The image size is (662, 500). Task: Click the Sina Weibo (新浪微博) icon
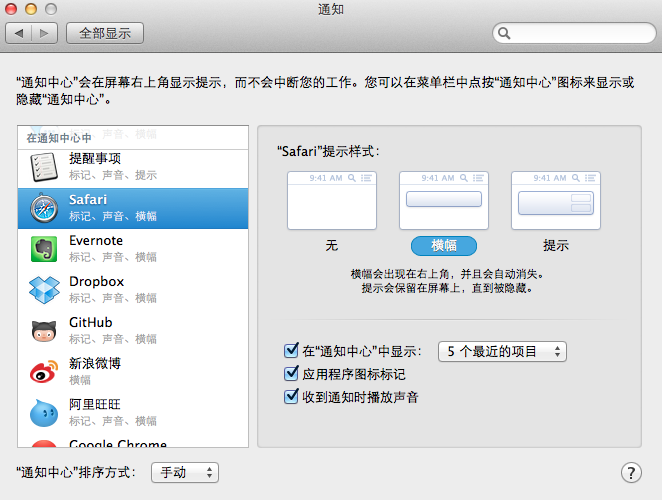click(x=44, y=372)
